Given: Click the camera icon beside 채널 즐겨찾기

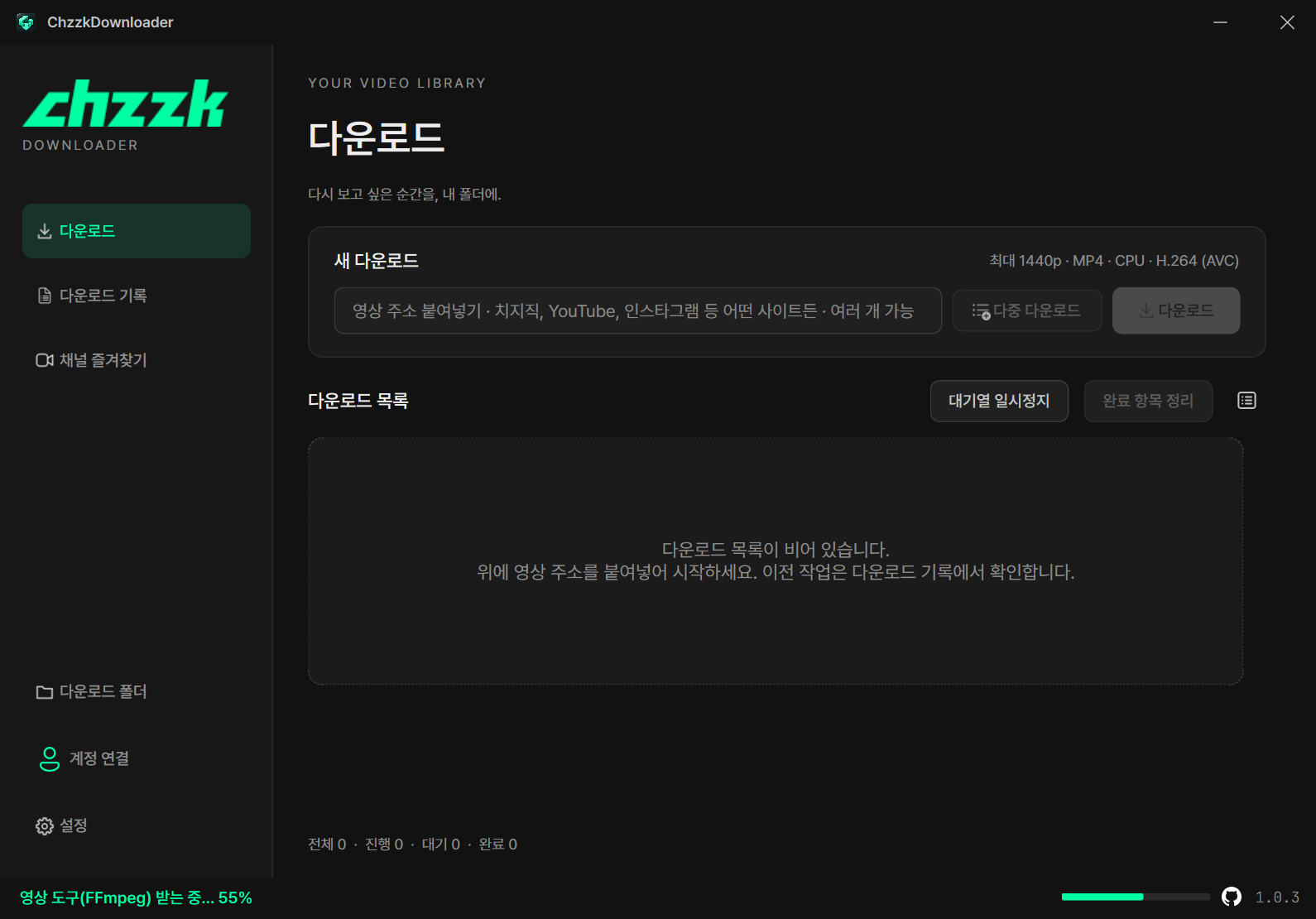Looking at the screenshot, I should (x=45, y=360).
